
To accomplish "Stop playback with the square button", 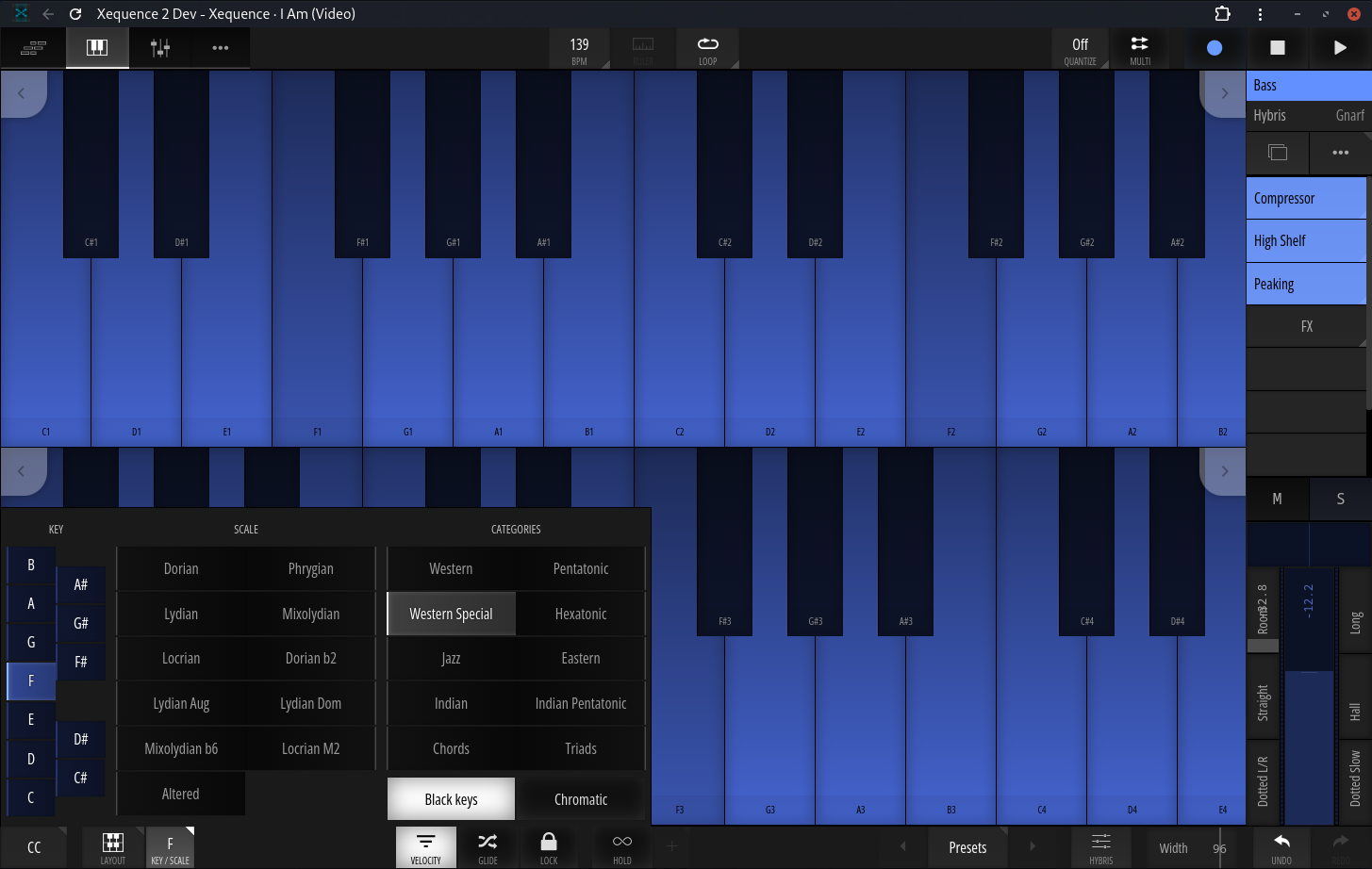I will pos(1278,48).
